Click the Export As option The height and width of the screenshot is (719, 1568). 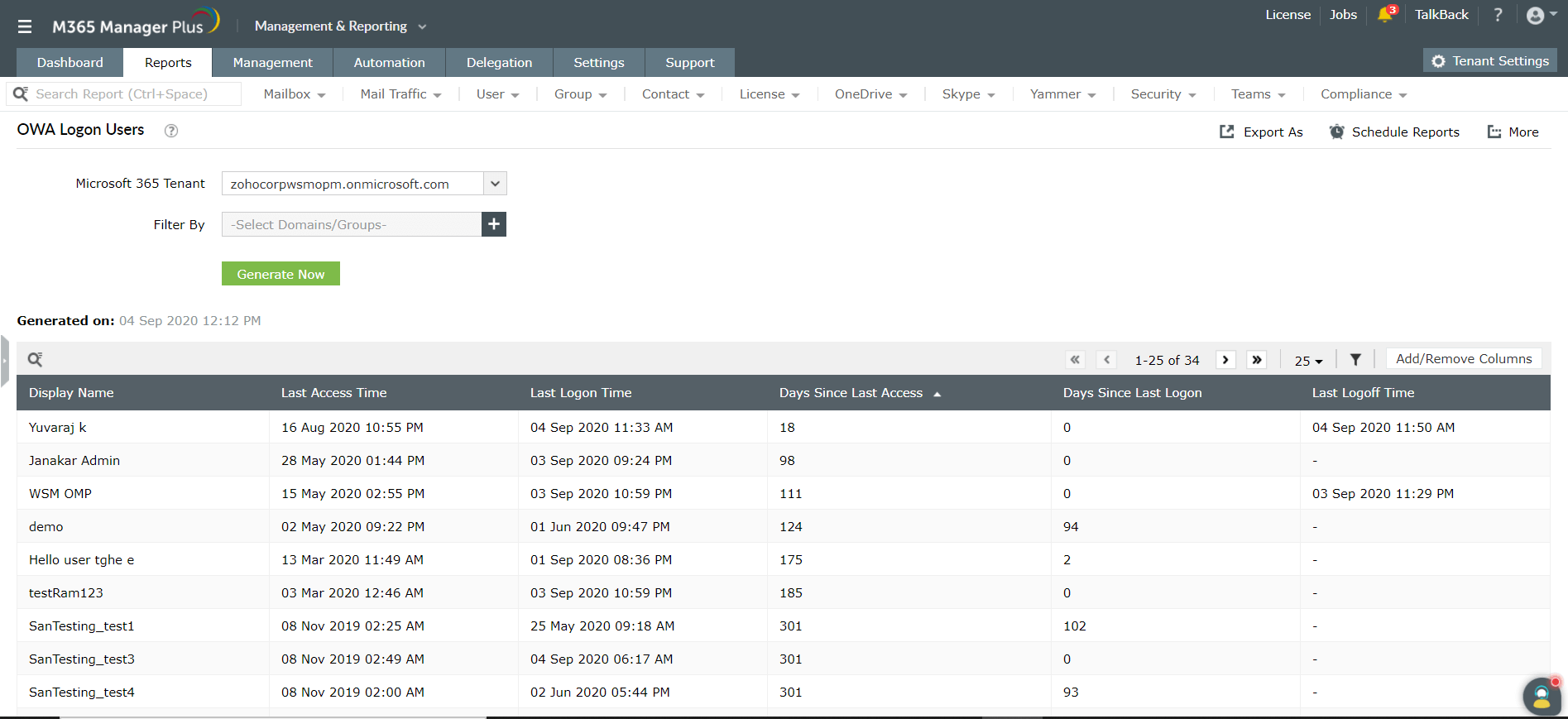(1261, 132)
